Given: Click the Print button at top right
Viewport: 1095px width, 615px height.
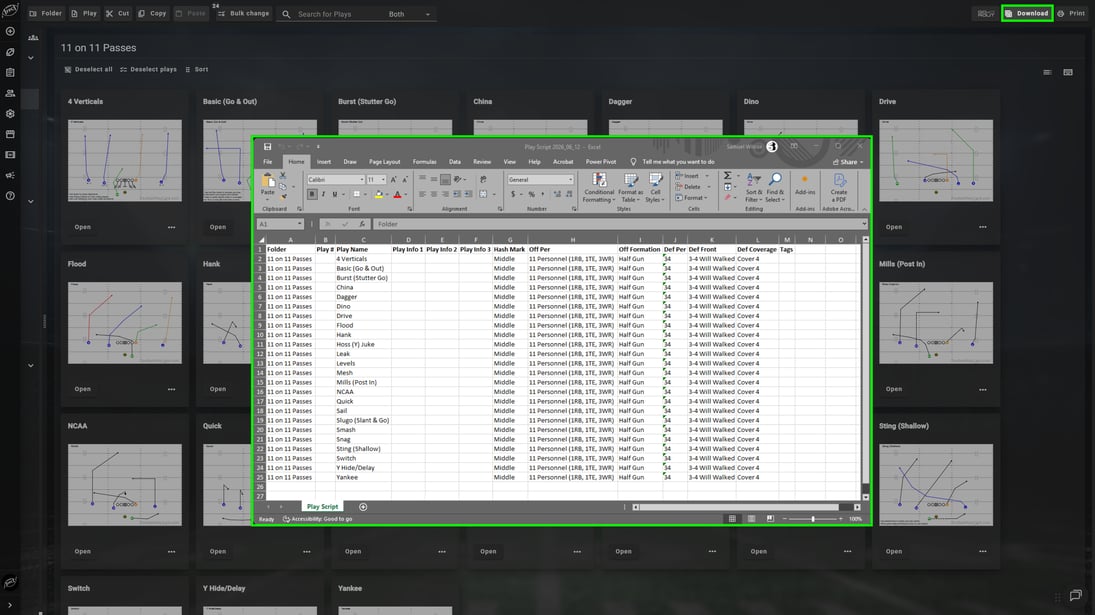Looking at the screenshot, I should [1072, 13].
